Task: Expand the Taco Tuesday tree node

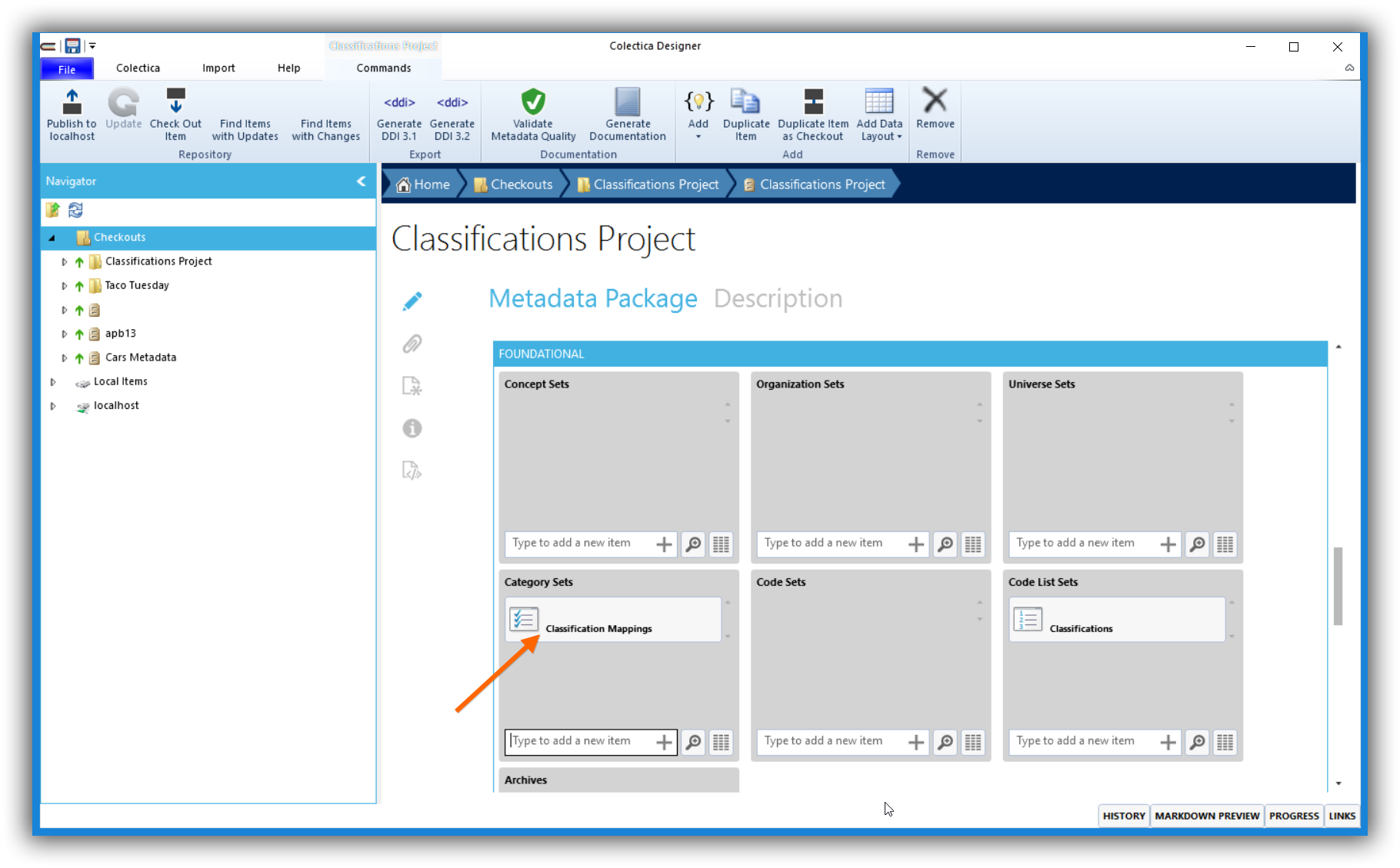Action: [64, 286]
